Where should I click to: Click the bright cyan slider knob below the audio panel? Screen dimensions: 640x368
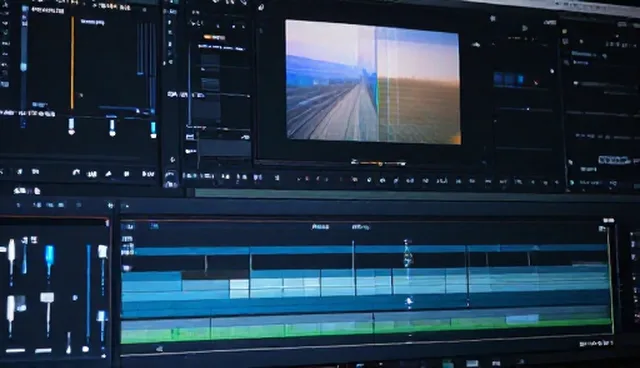[153, 129]
